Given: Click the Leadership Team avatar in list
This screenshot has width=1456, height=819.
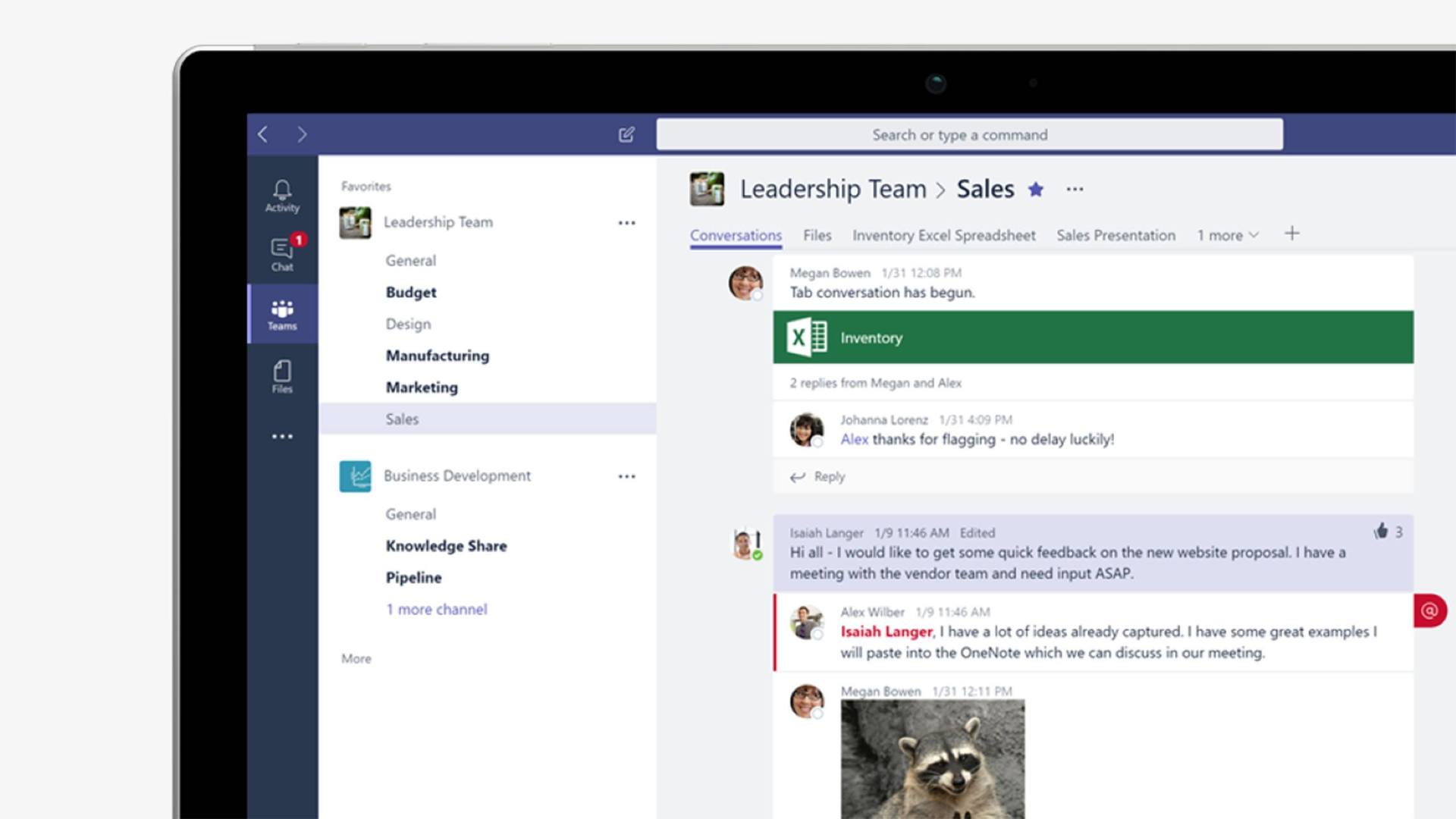Looking at the screenshot, I should [x=355, y=223].
